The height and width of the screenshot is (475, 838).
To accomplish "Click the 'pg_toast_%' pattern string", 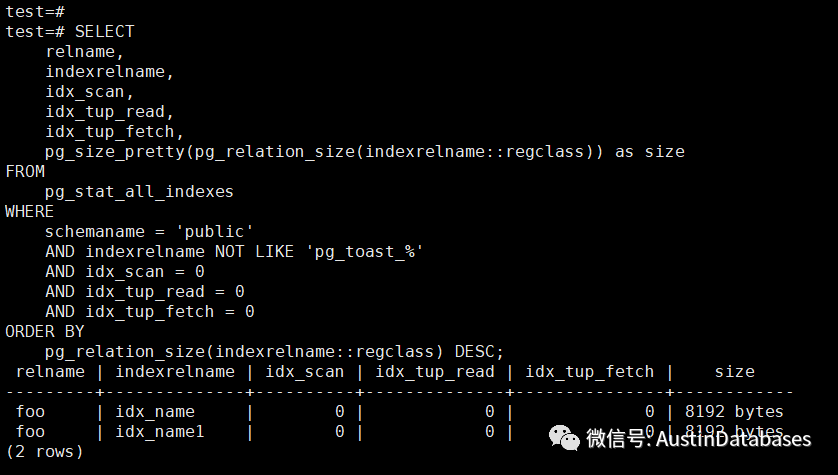I will [364, 251].
